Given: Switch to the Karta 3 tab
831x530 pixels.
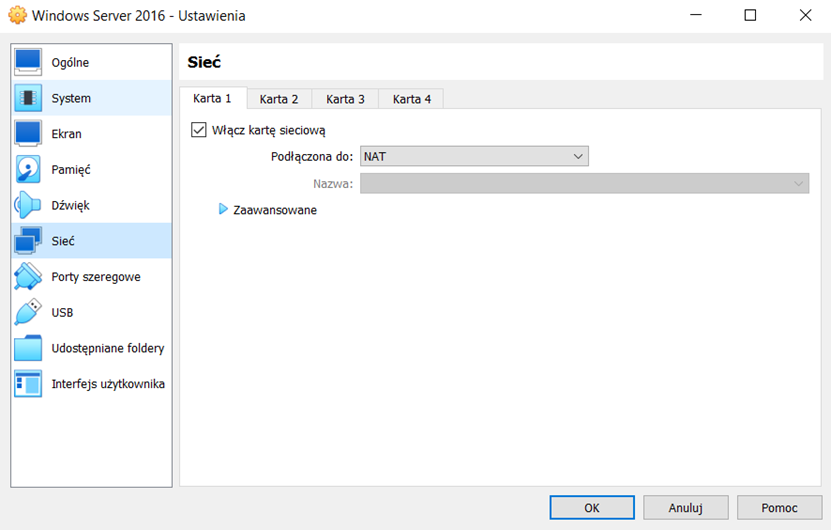Looking at the screenshot, I should click(346, 99).
